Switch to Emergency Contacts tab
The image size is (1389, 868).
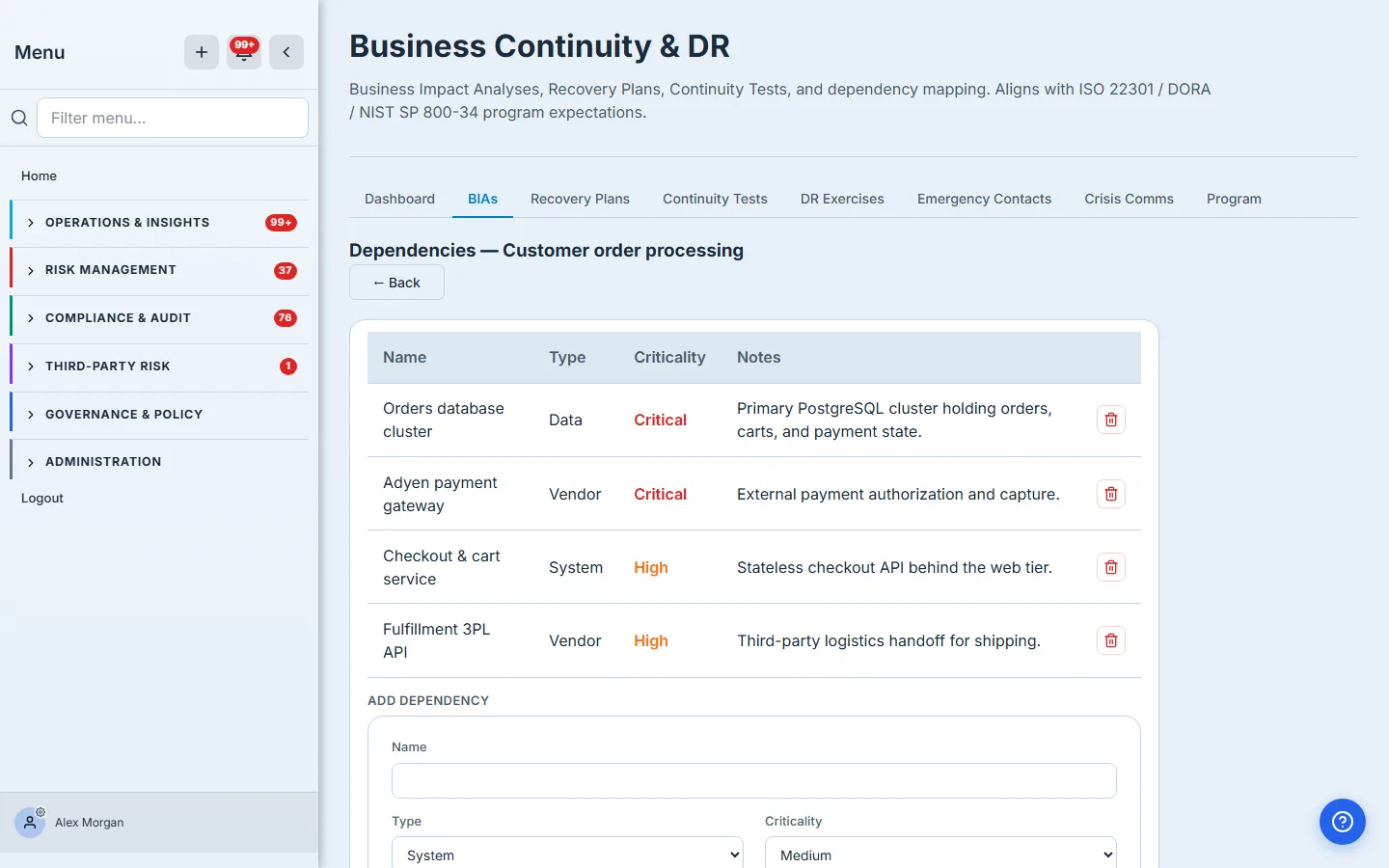(984, 199)
